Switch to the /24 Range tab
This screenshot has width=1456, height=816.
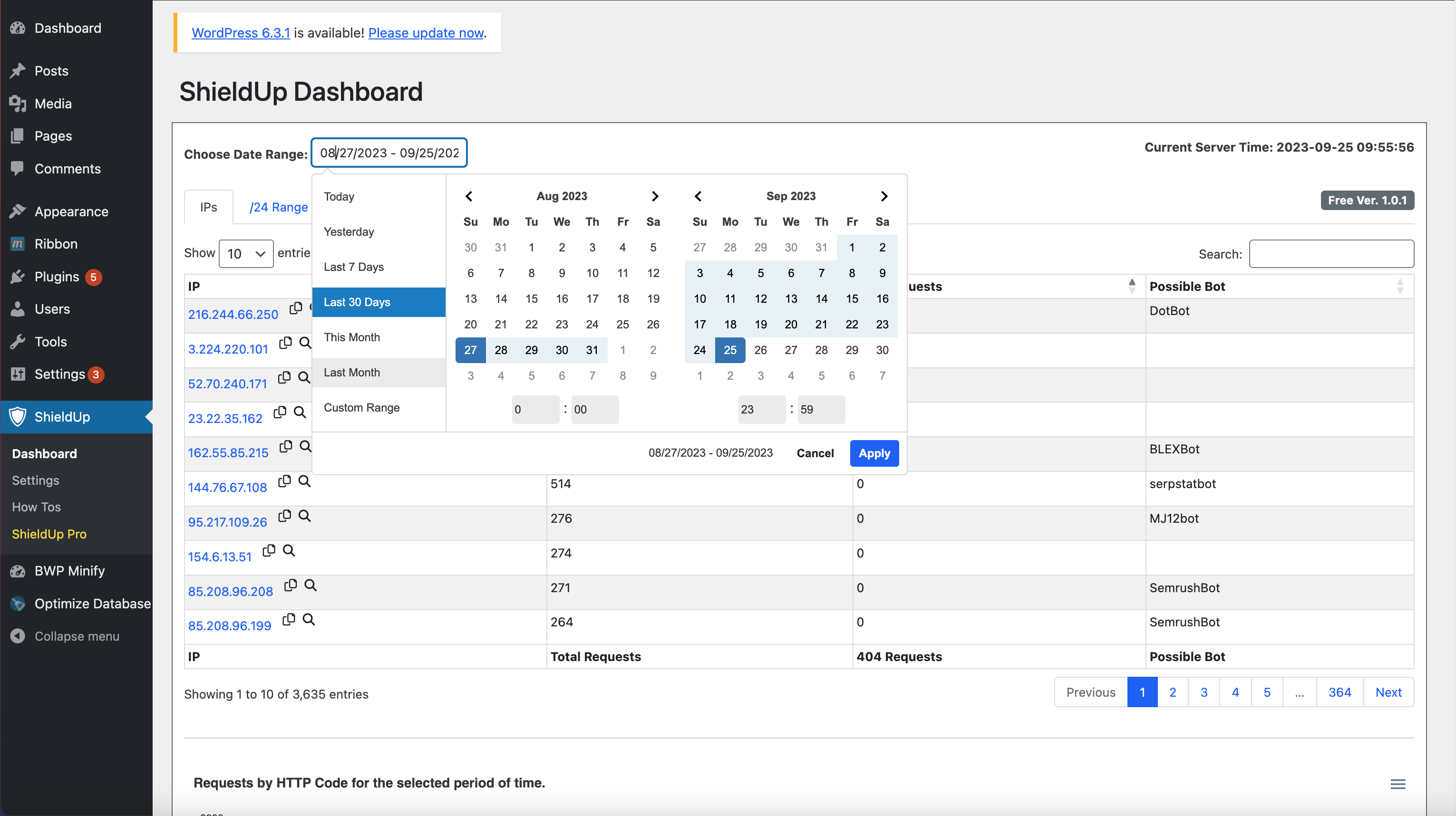pyautogui.click(x=279, y=207)
